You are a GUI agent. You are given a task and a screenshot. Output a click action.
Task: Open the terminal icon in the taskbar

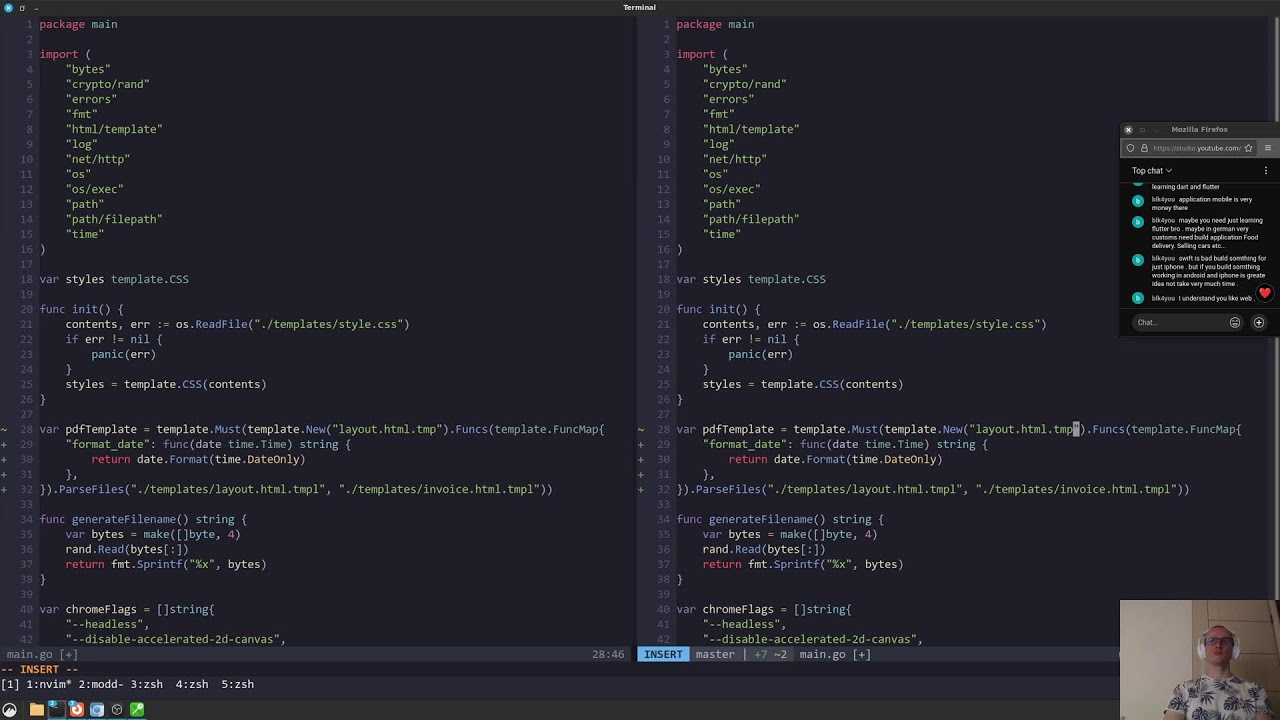tap(56, 710)
